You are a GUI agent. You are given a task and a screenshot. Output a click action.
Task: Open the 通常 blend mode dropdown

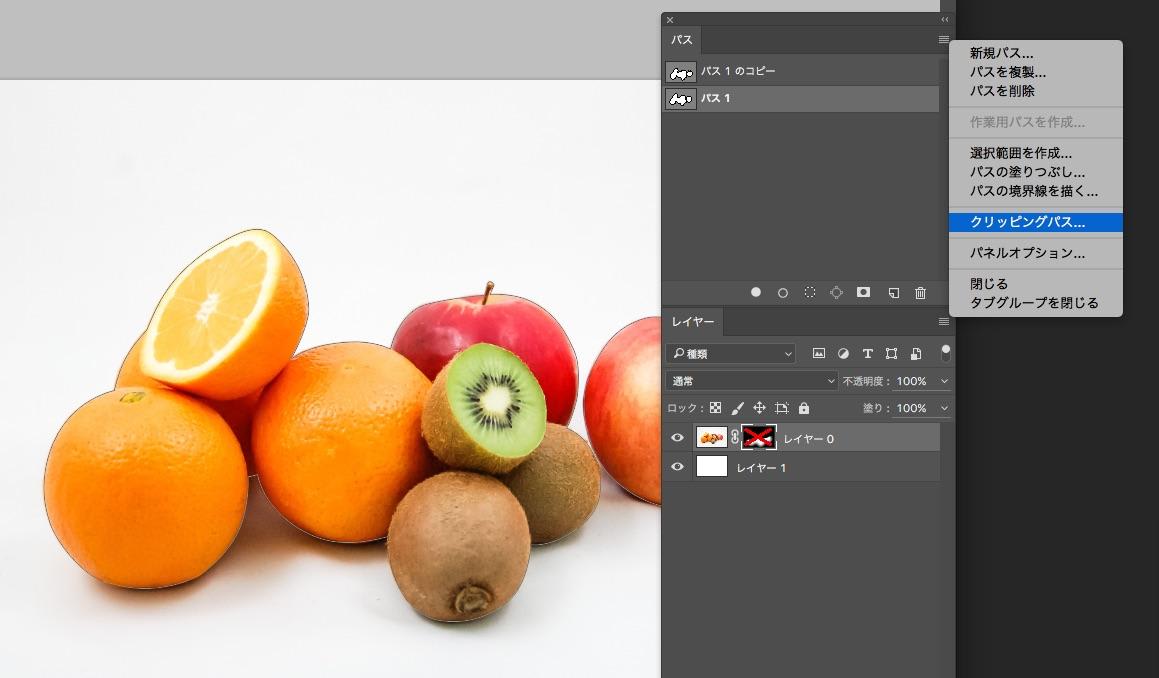pyautogui.click(x=752, y=381)
